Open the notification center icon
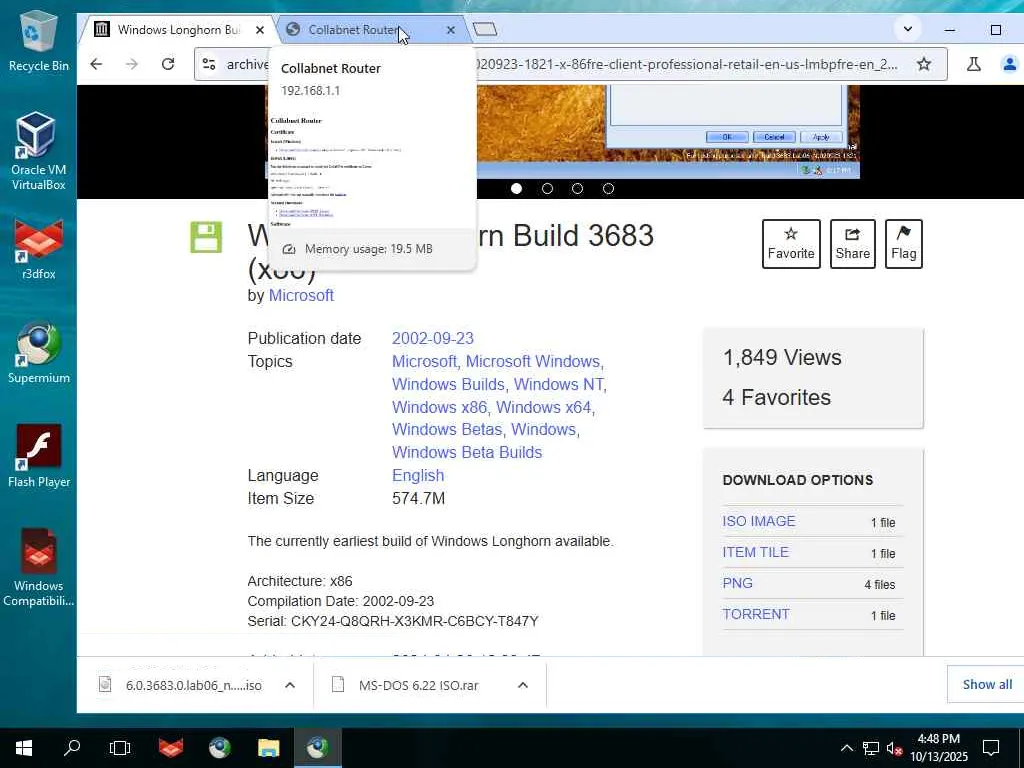Screen dimensions: 1024x768 coord(991,748)
